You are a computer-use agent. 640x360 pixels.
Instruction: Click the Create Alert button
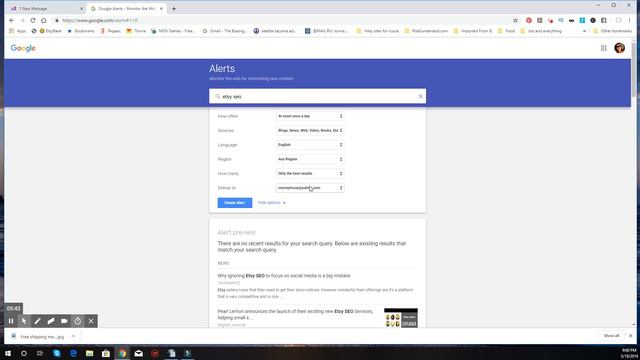235,203
